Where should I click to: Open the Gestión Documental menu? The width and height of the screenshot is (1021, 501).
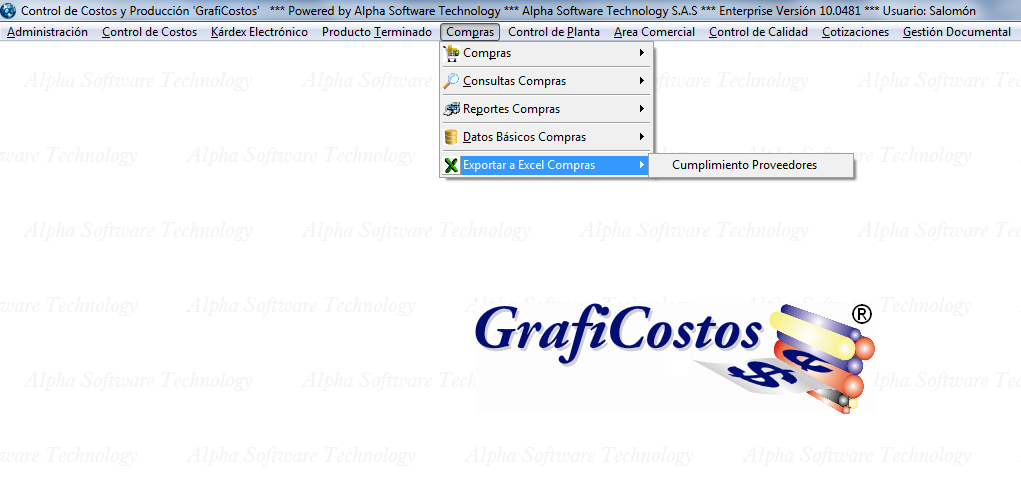pyautogui.click(x=956, y=32)
